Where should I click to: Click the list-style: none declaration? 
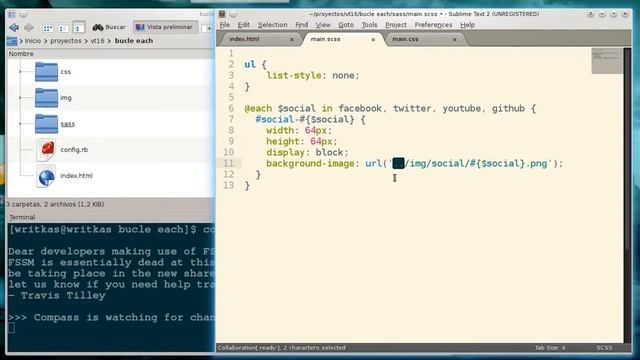313,76
